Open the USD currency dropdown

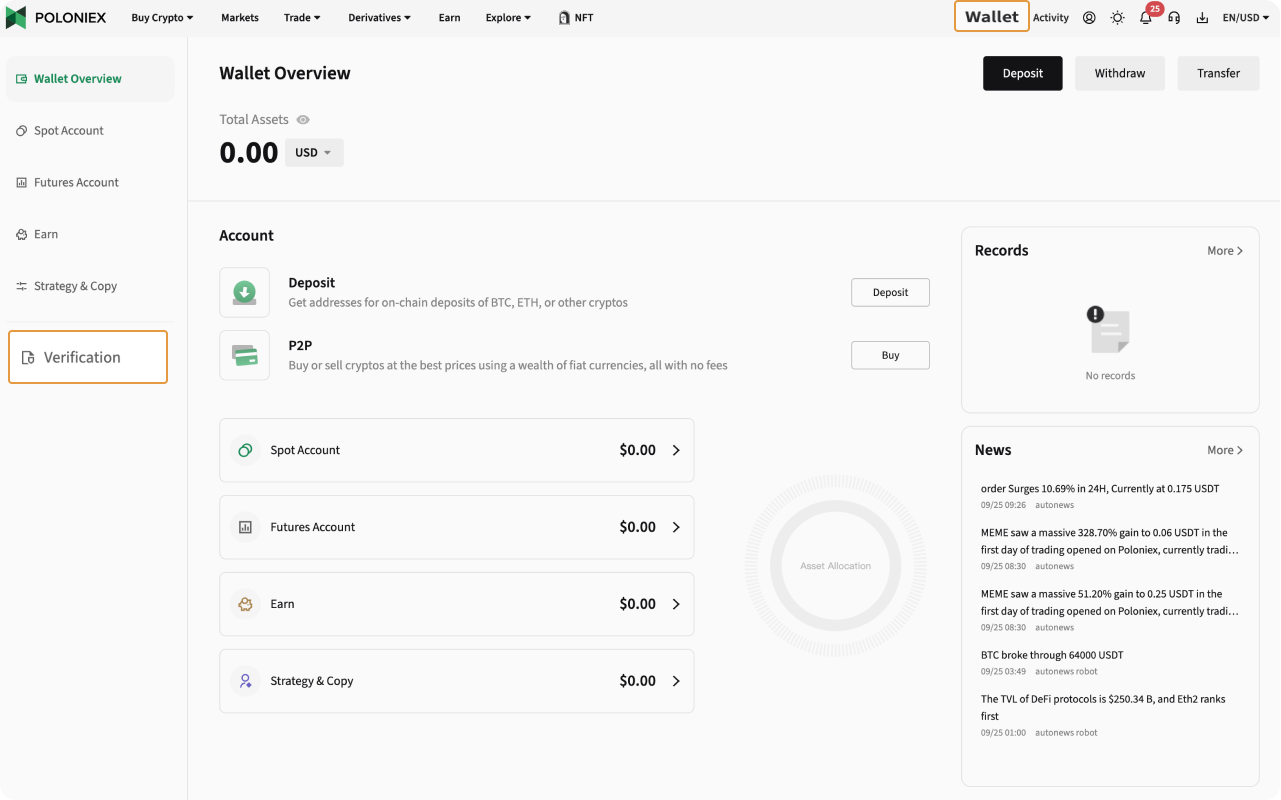pos(314,153)
